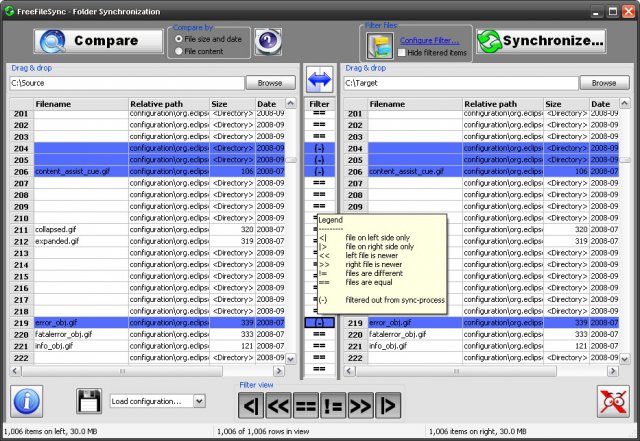Open help with the question mark icon
This screenshot has height=441, width=640.
[x=268, y=41]
